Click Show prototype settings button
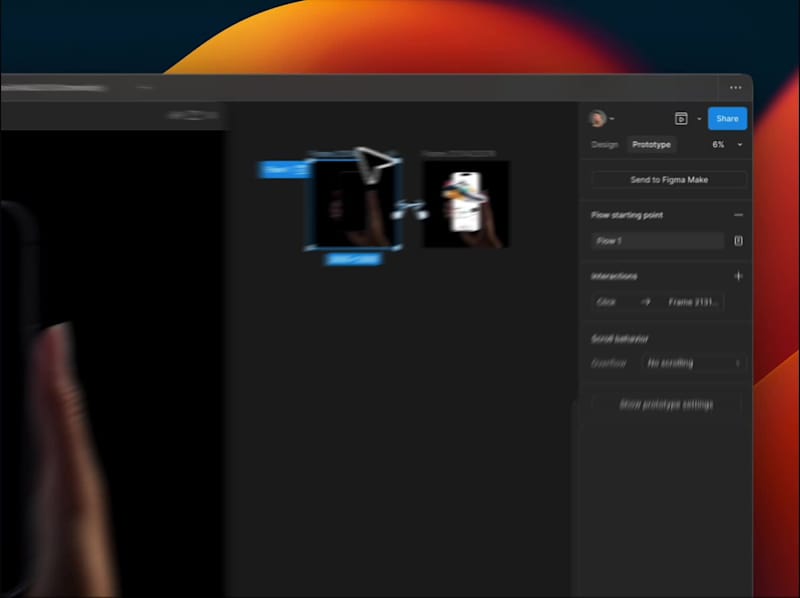This screenshot has height=598, width=800. 666,405
